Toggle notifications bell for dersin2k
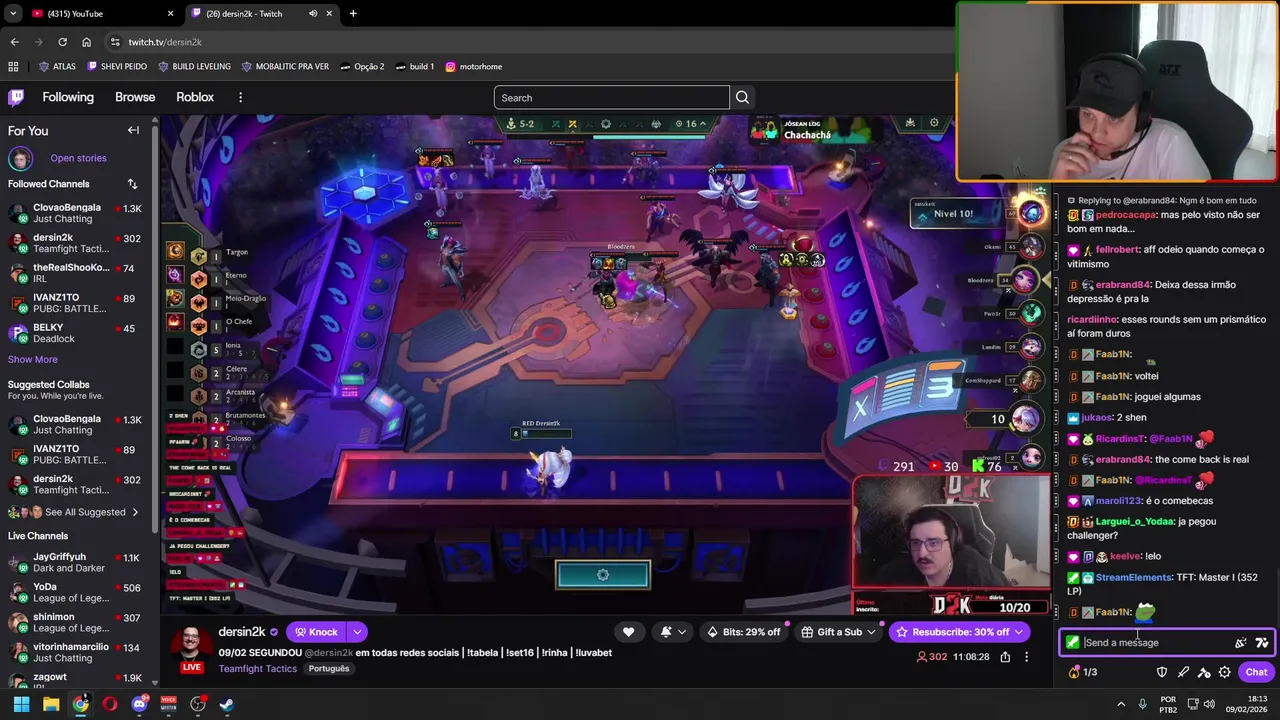Image resolution: width=1280 pixels, height=720 pixels. point(666,632)
